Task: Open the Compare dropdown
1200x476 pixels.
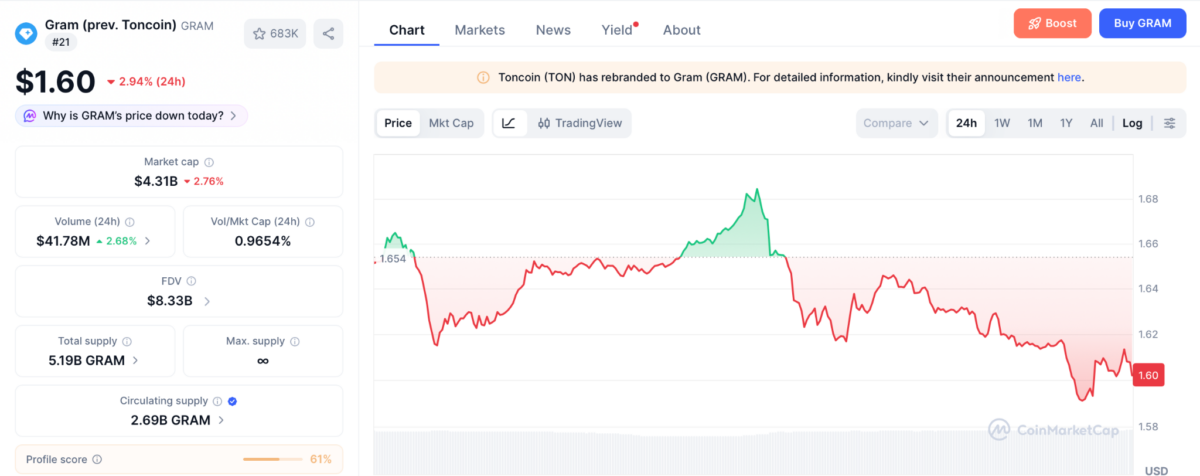Action: [x=896, y=123]
